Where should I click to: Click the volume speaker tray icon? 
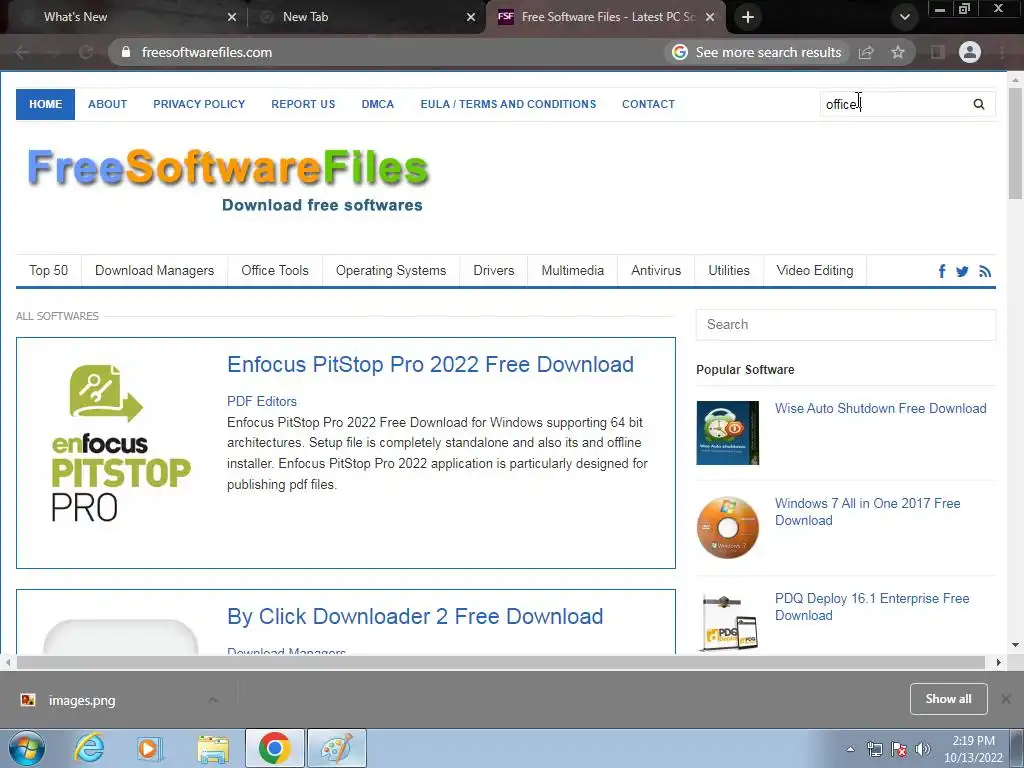point(923,749)
